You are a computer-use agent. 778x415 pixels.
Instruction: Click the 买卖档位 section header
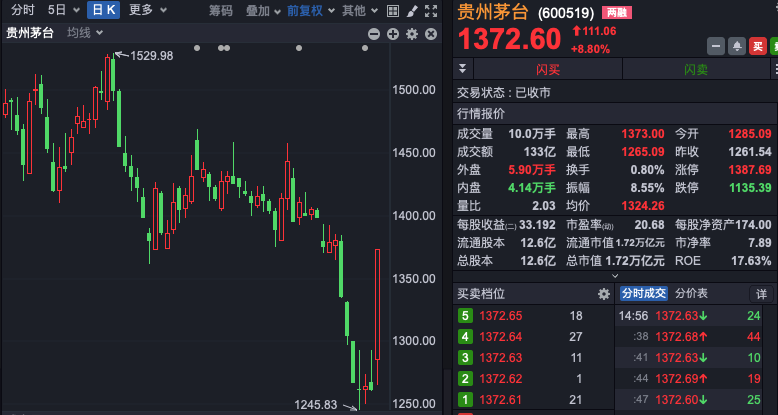[480, 294]
